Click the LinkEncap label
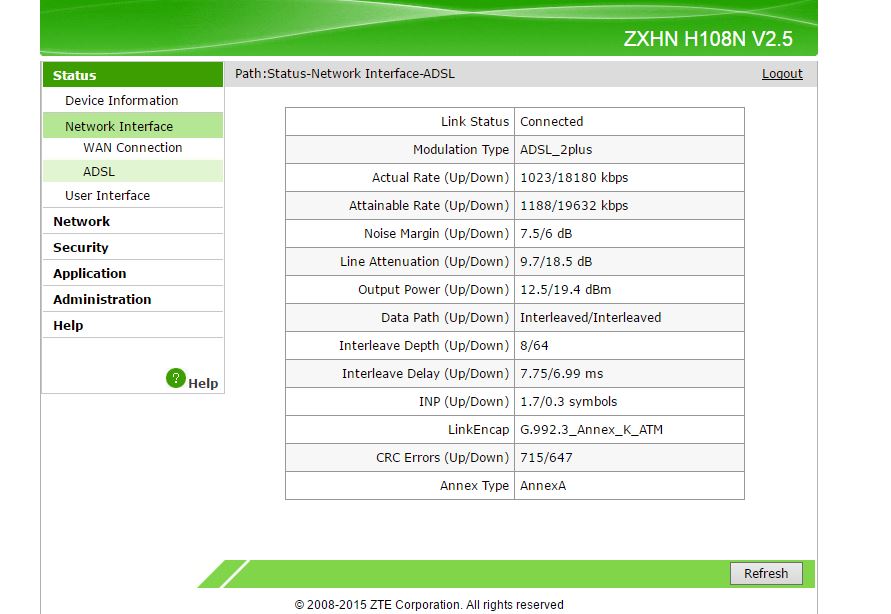 [x=478, y=429]
